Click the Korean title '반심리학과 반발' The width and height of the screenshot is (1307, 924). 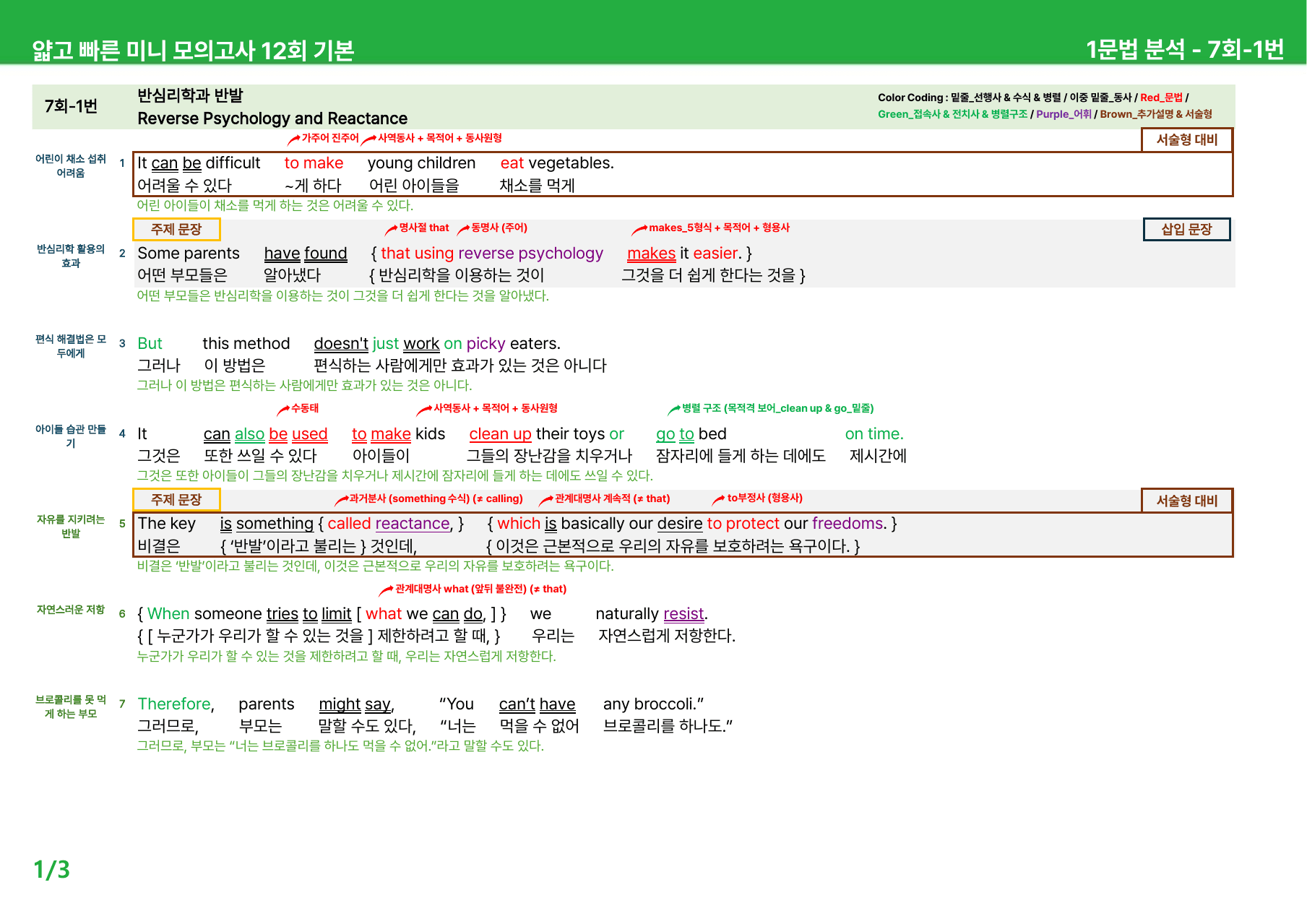click(190, 95)
